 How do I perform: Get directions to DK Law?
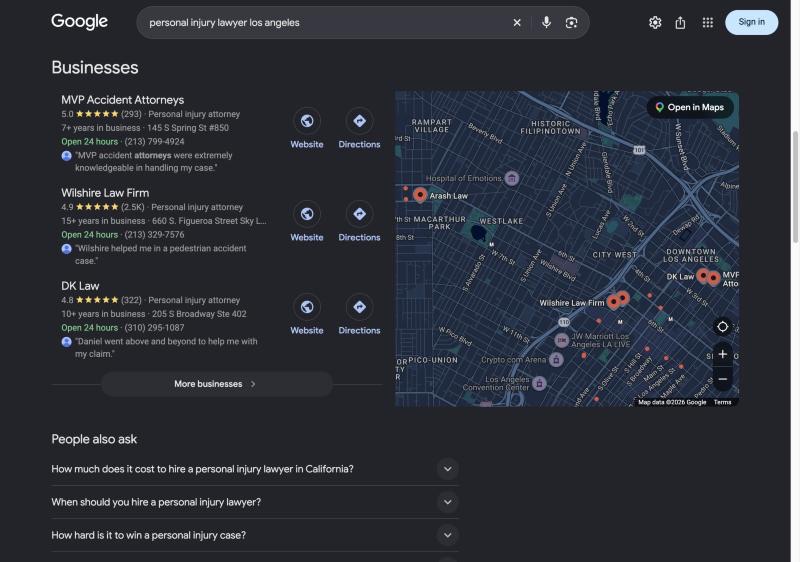[359, 307]
